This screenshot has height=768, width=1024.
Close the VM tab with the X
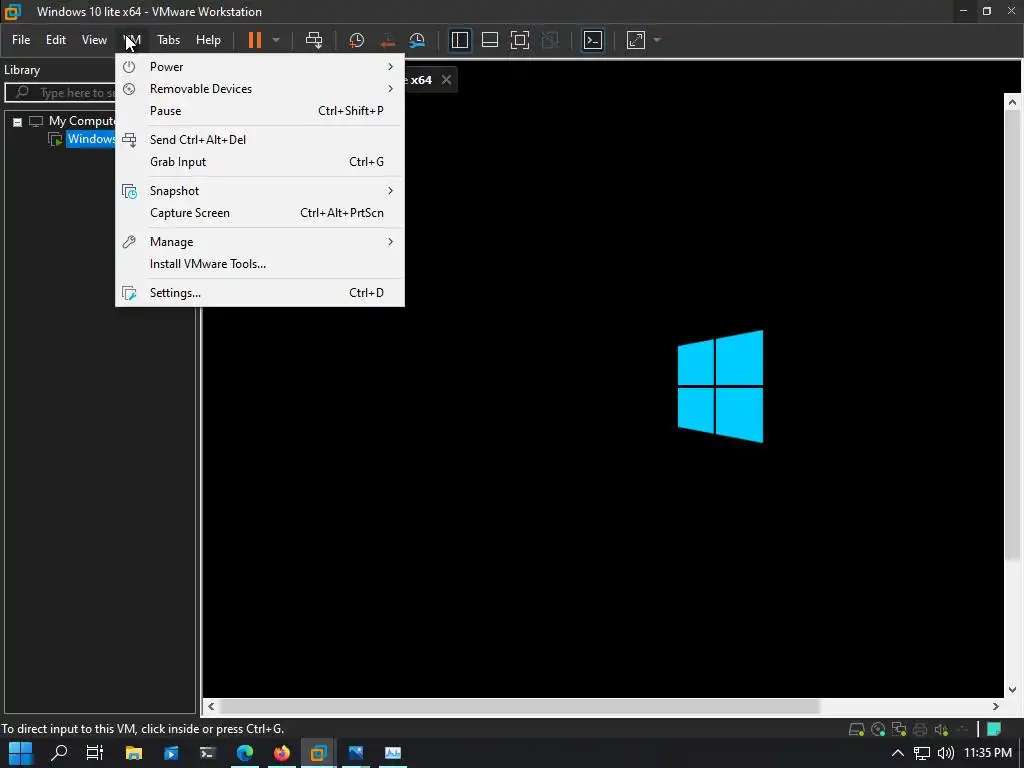(x=446, y=80)
